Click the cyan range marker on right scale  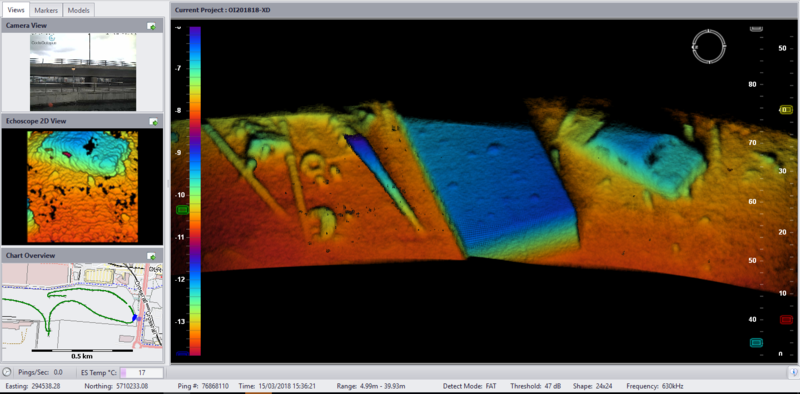pos(756,342)
